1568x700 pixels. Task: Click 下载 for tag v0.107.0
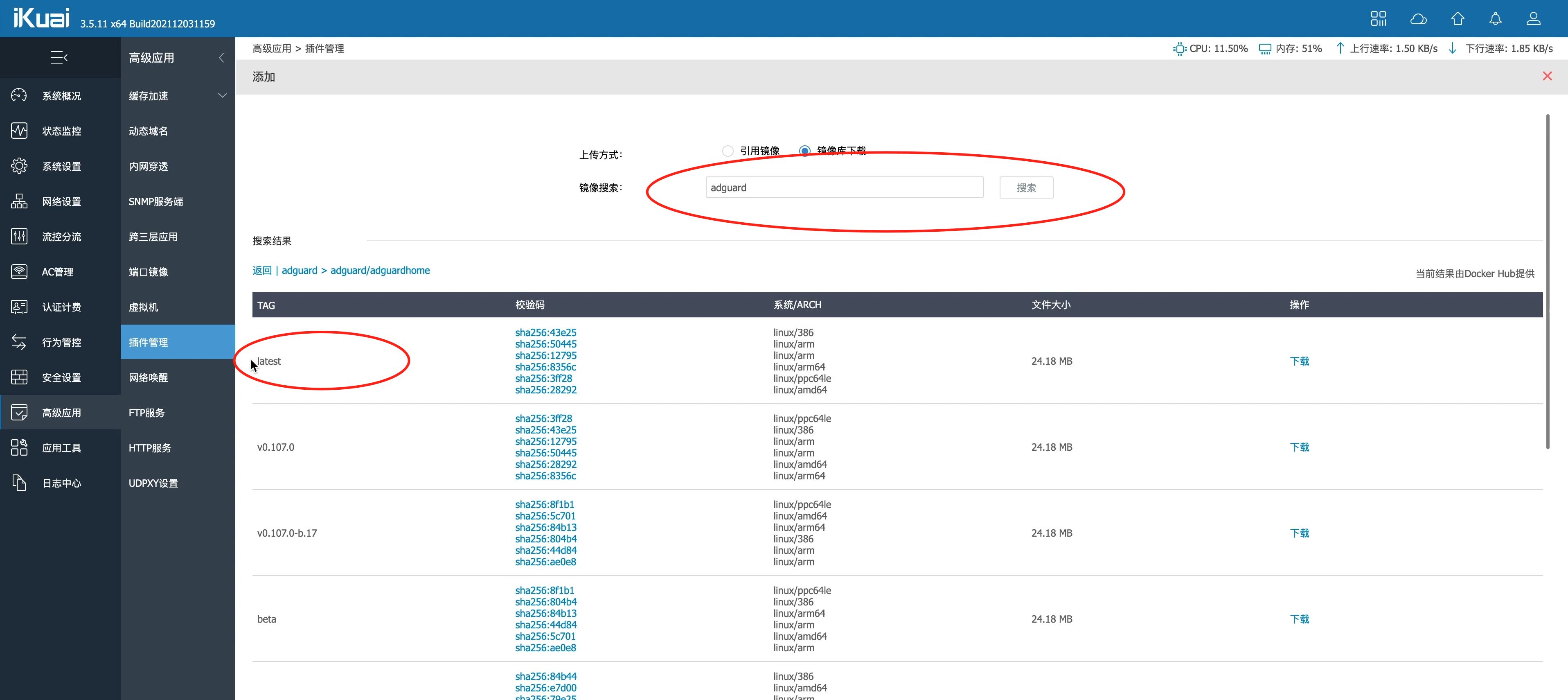tap(1299, 447)
